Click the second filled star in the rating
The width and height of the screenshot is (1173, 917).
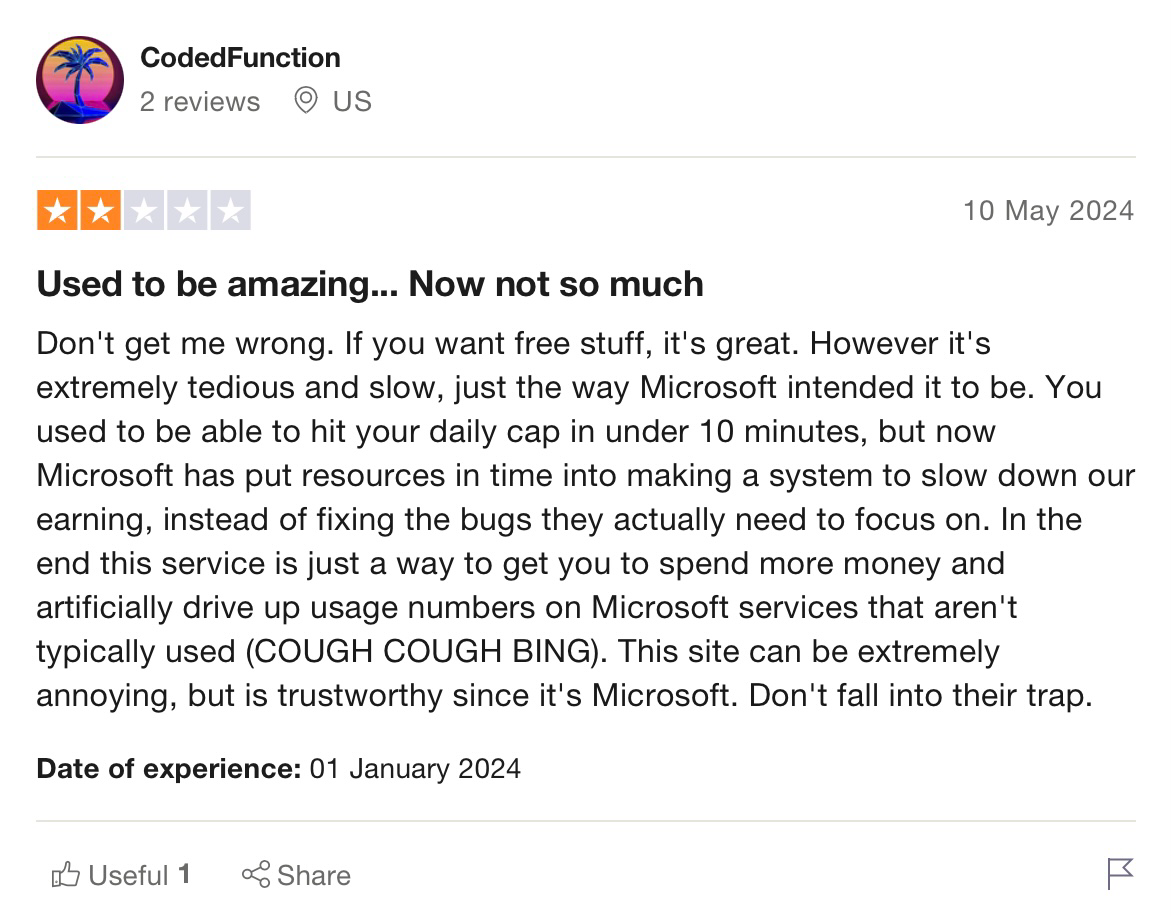[x=98, y=210]
